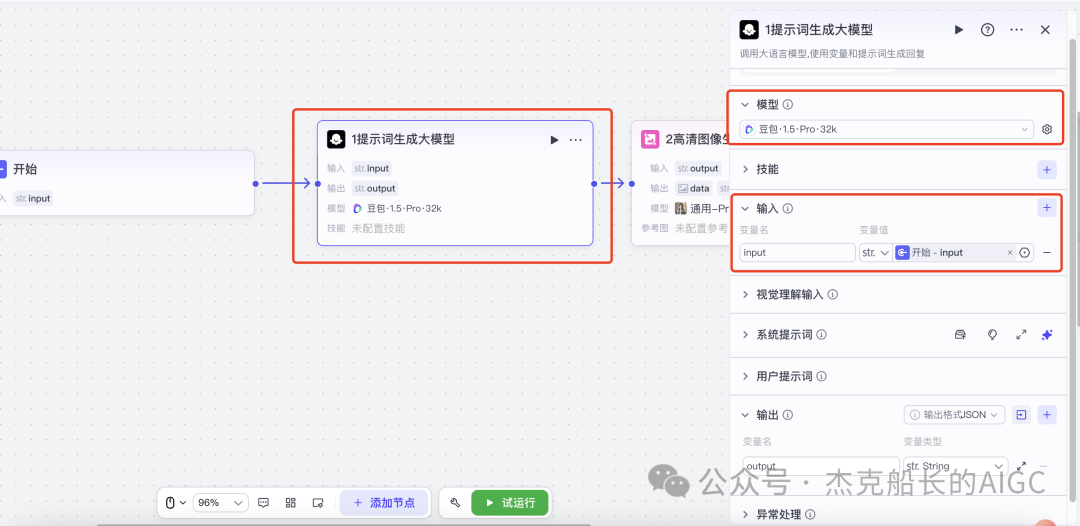
Task: Show info tooltip beside 用户提示词
Action: pos(822,377)
